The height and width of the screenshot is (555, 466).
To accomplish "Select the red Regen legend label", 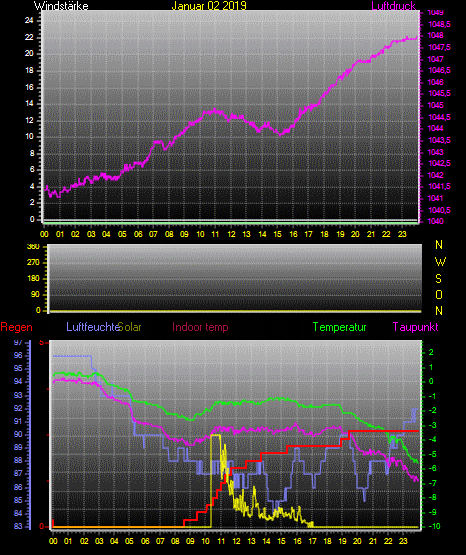I will coord(16,327).
